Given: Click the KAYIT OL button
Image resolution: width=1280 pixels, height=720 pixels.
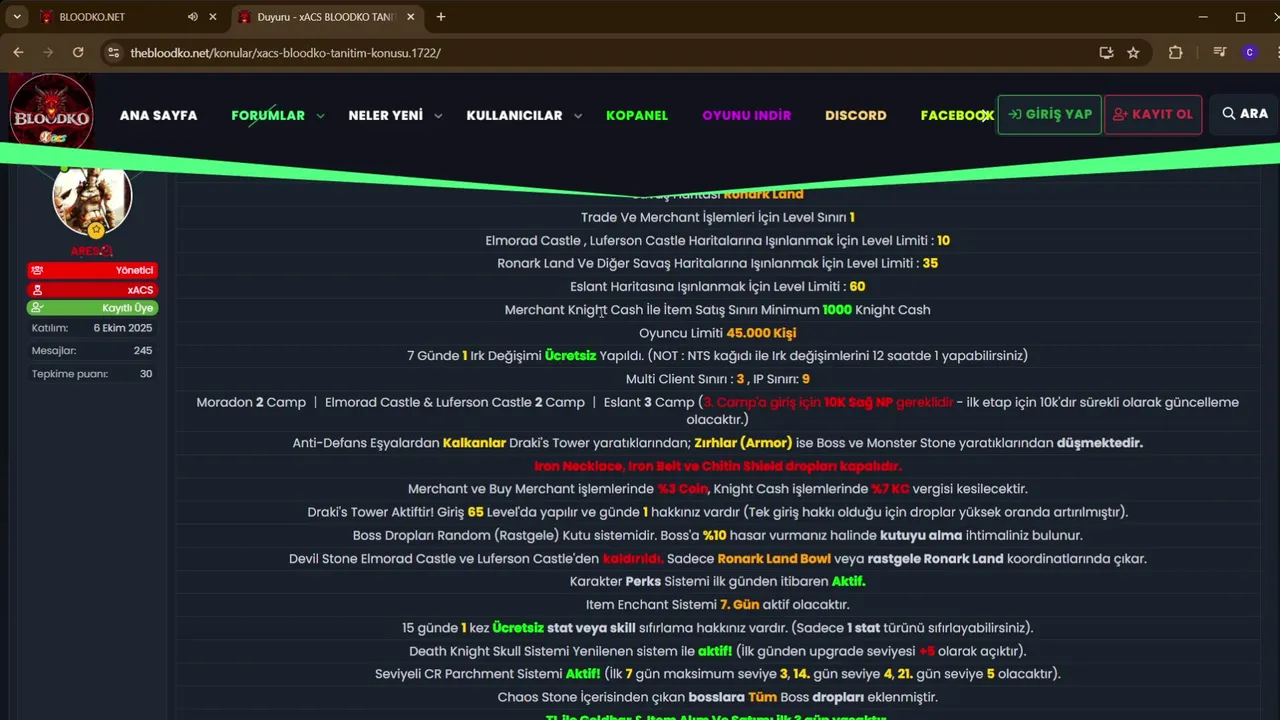Looking at the screenshot, I should [1153, 115].
